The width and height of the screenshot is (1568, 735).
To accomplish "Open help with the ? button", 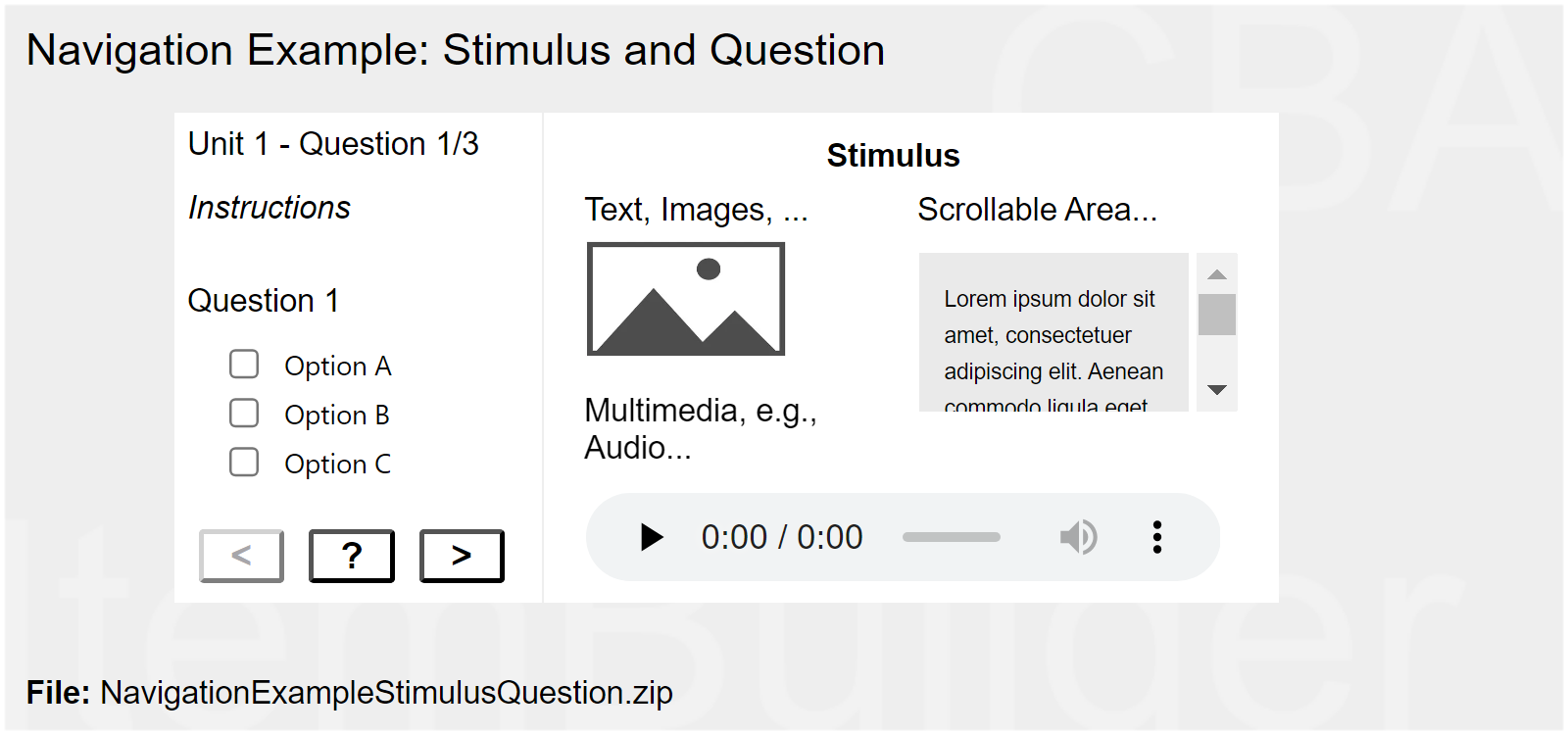I will (x=352, y=556).
